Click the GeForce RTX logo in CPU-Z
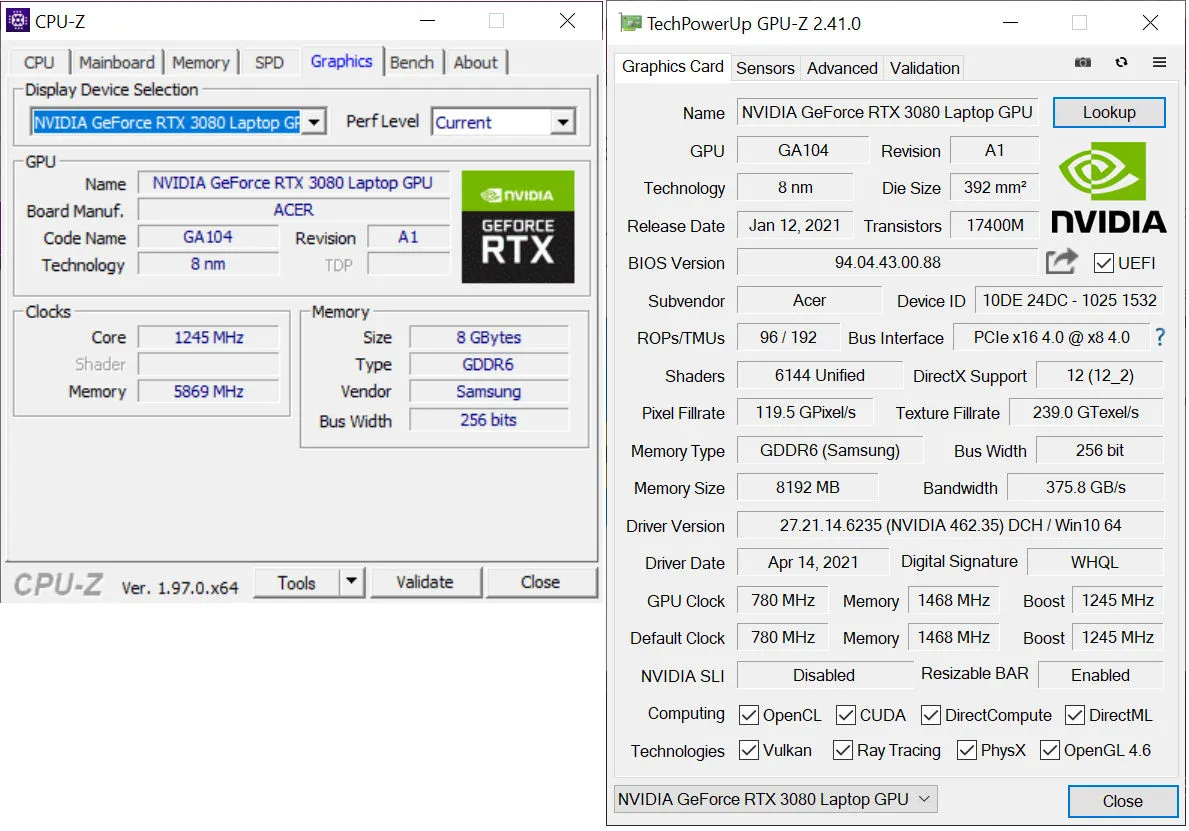The image size is (1189, 831). click(x=518, y=227)
